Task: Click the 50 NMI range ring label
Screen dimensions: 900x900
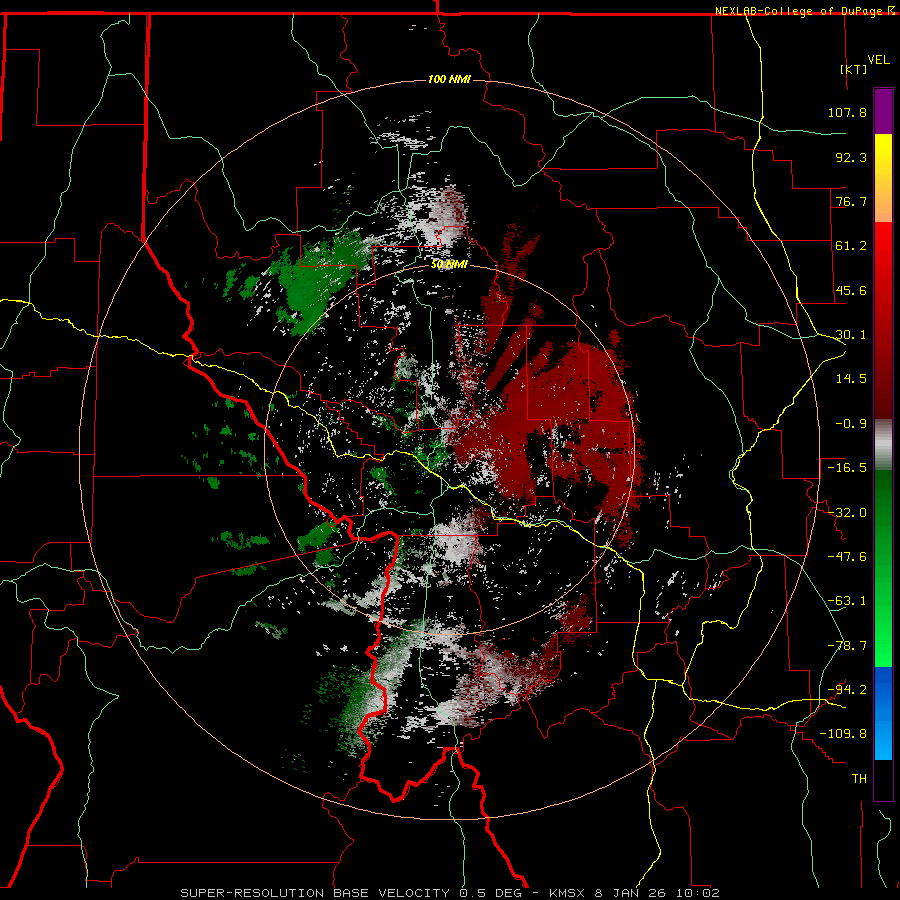Action: coord(449,265)
